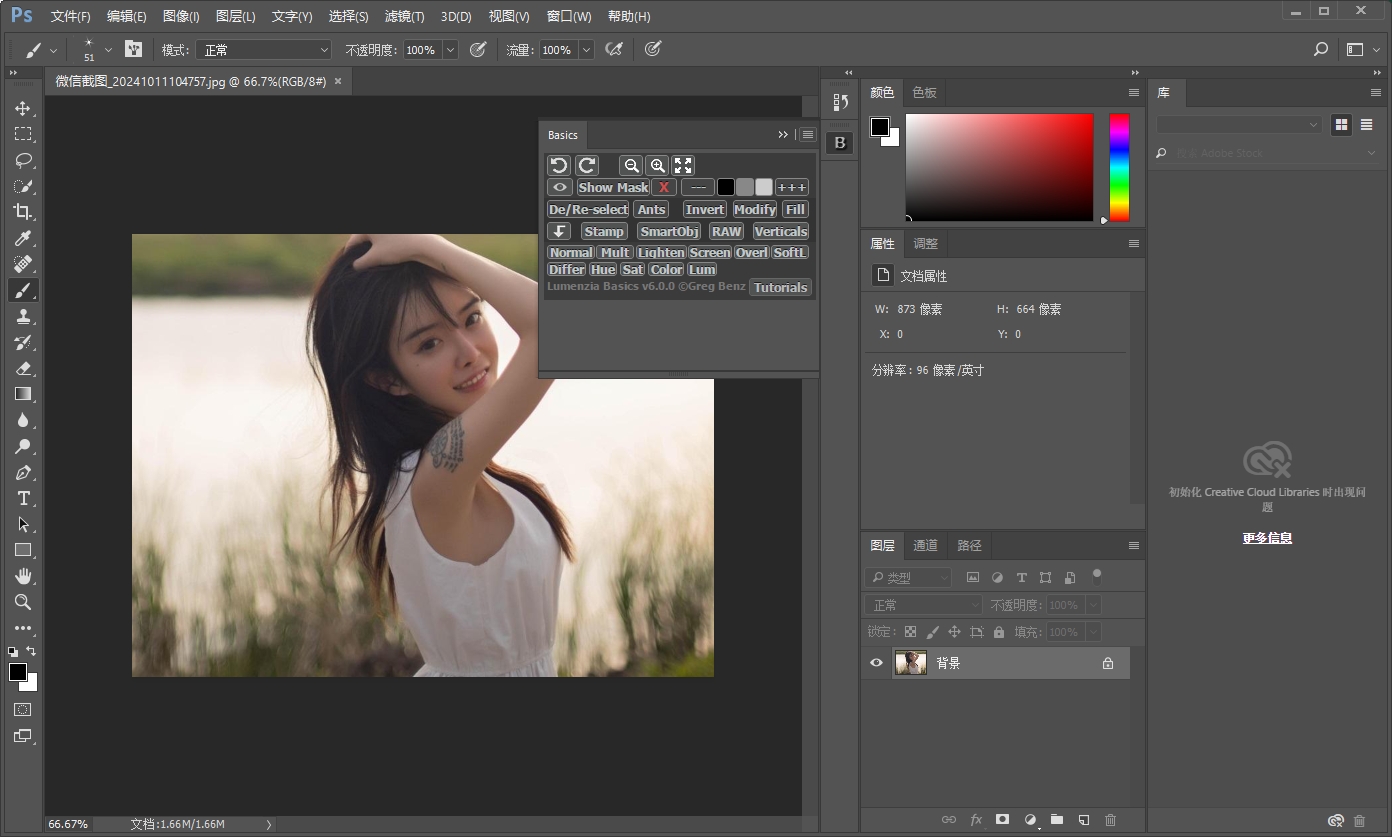Select the Move tool
1392x837 pixels.
[x=22, y=108]
